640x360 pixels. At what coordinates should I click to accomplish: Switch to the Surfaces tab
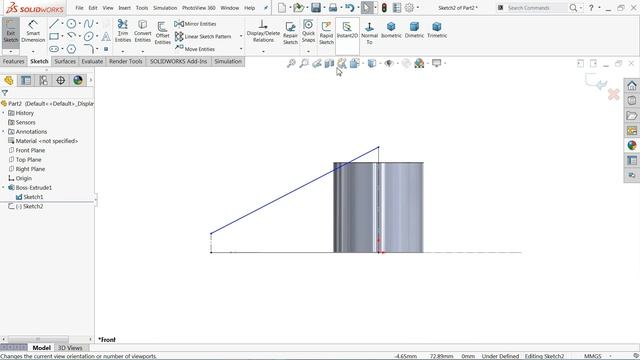65,61
